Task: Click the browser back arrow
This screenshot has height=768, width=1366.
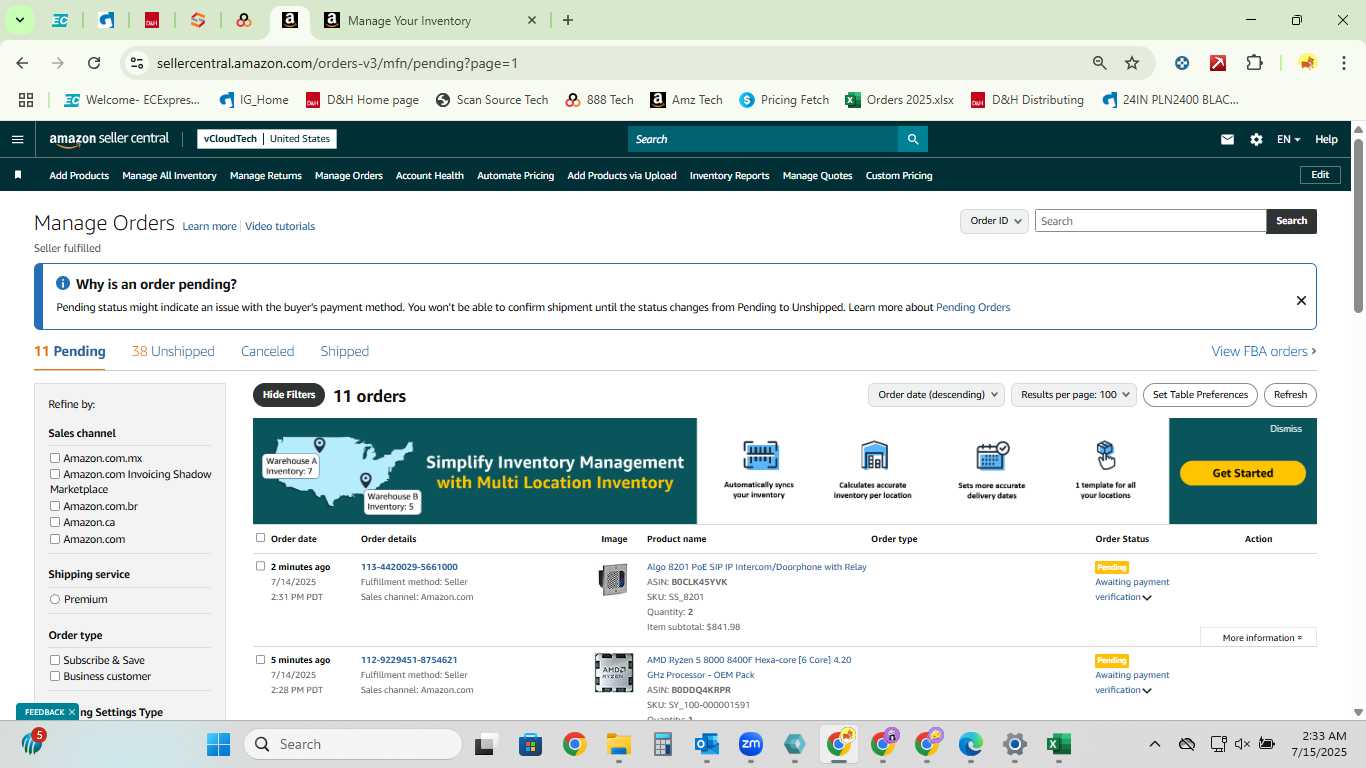Action: tap(22, 63)
